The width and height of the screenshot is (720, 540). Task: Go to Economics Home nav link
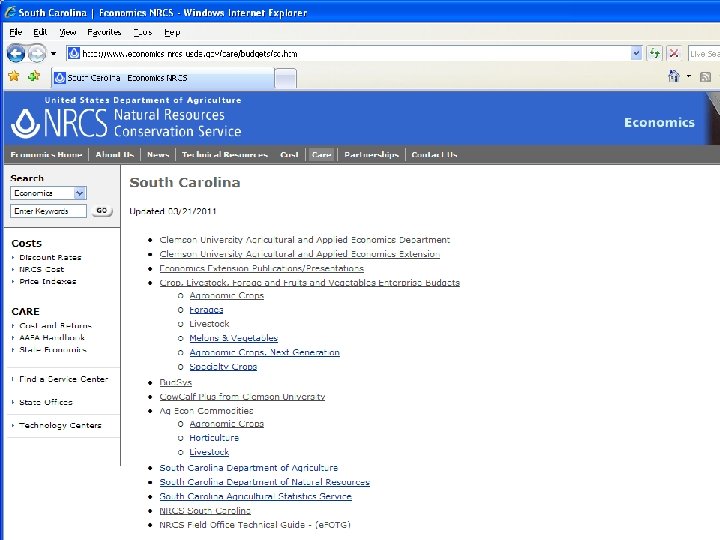[46, 155]
